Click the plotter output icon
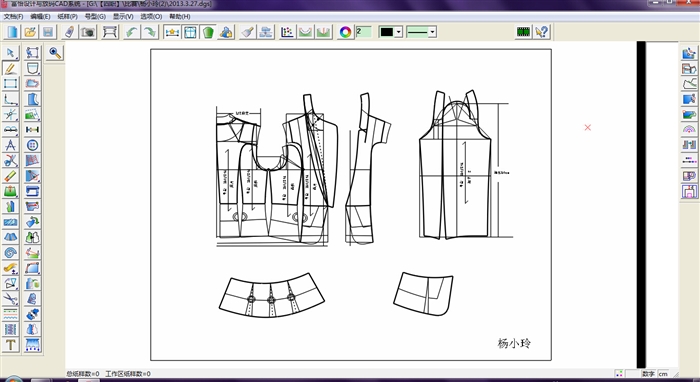The image size is (700, 382). tap(110, 32)
